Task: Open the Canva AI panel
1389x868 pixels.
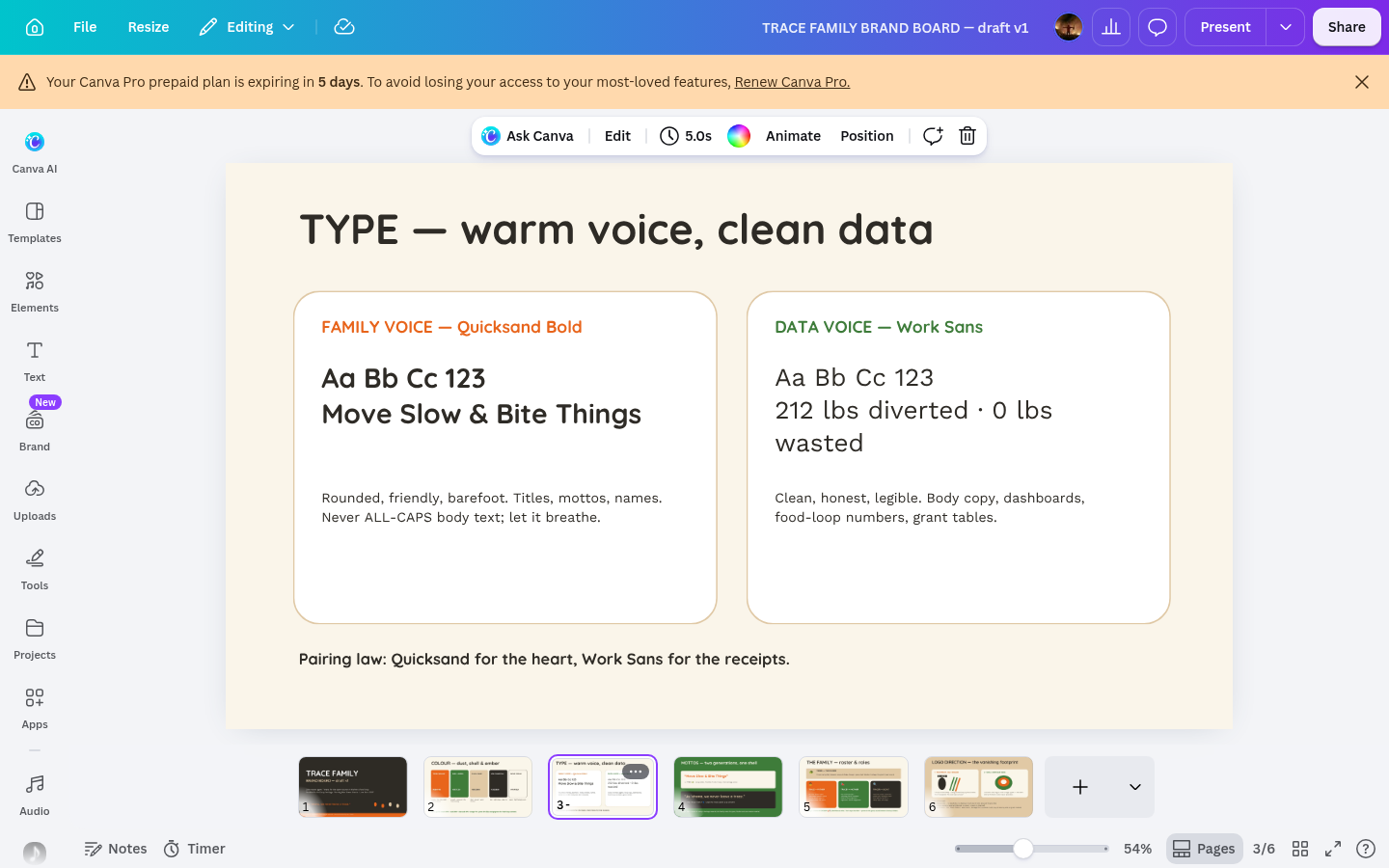Action: click(35, 152)
